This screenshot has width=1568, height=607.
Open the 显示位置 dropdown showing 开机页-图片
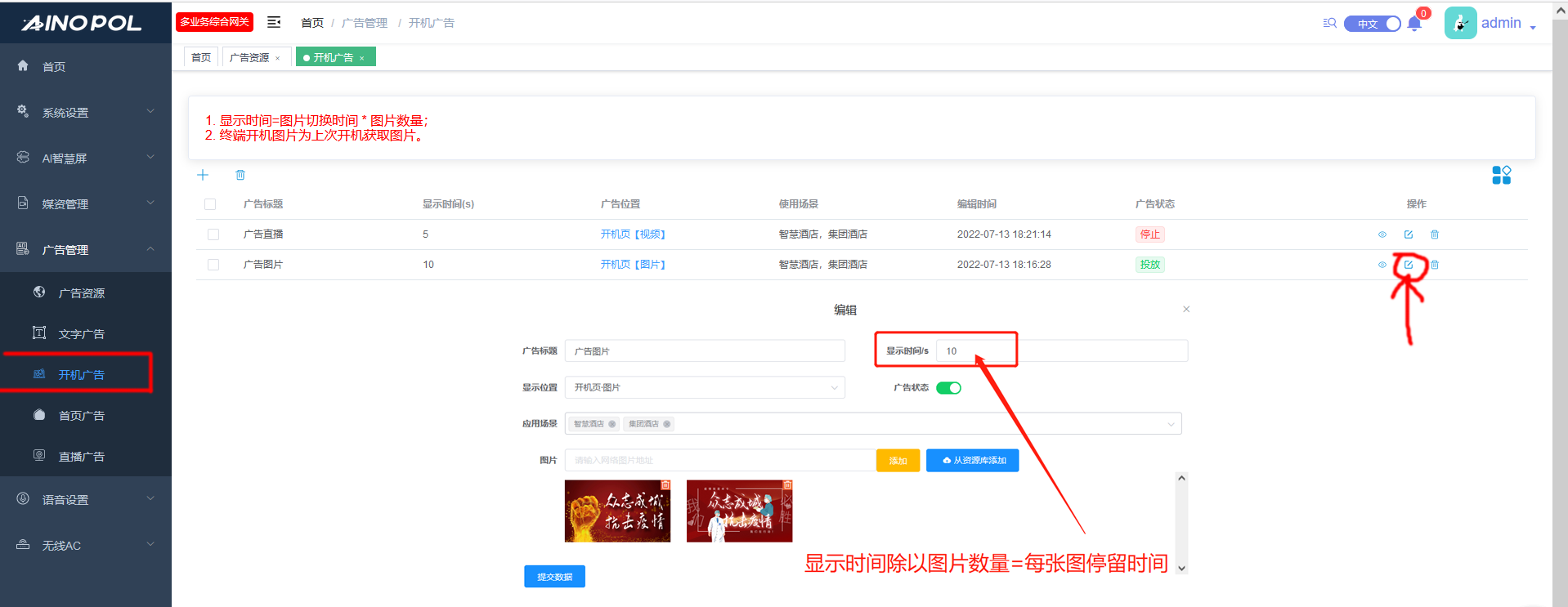pos(704,387)
